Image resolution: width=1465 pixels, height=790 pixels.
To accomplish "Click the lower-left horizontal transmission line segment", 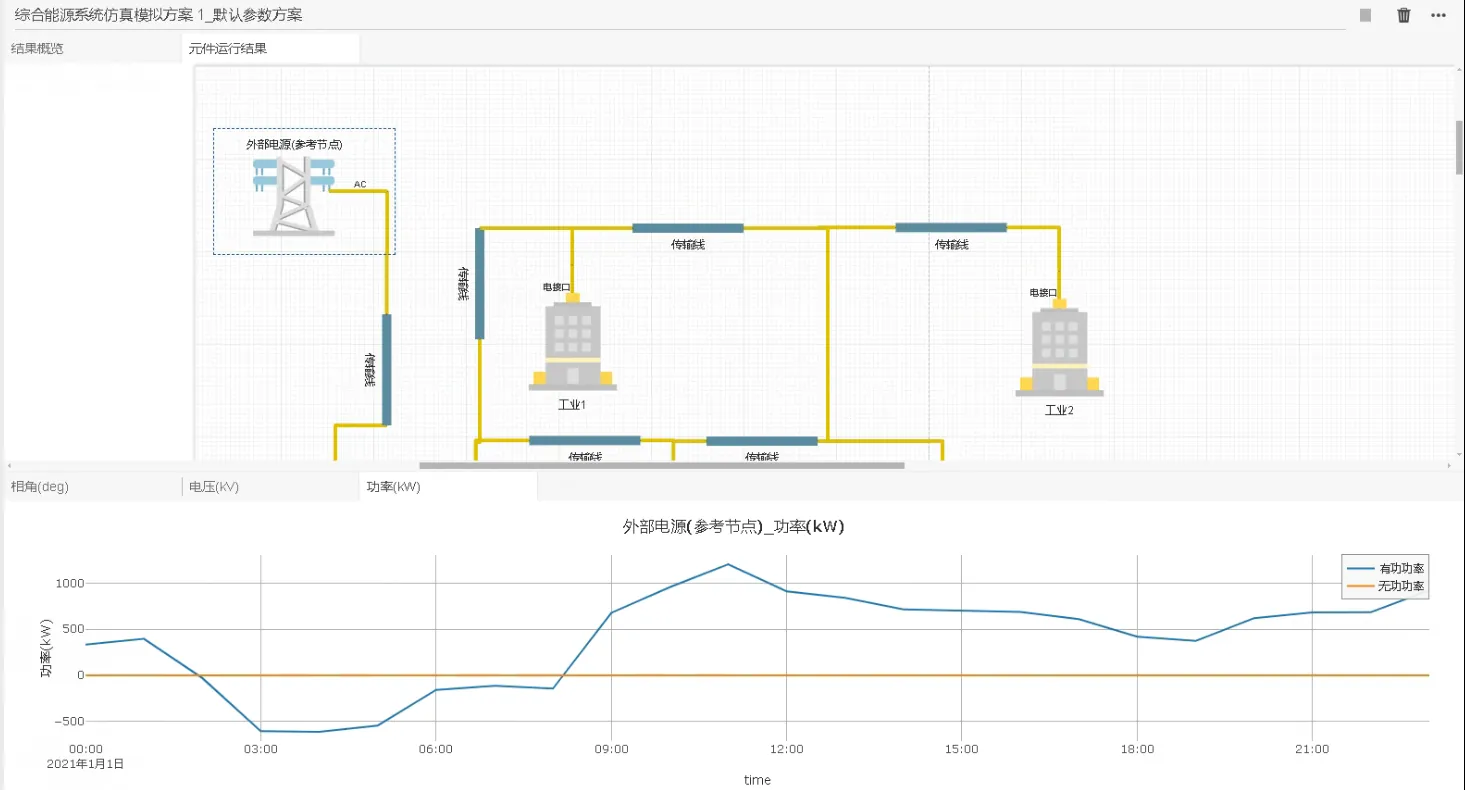I will pos(585,440).
